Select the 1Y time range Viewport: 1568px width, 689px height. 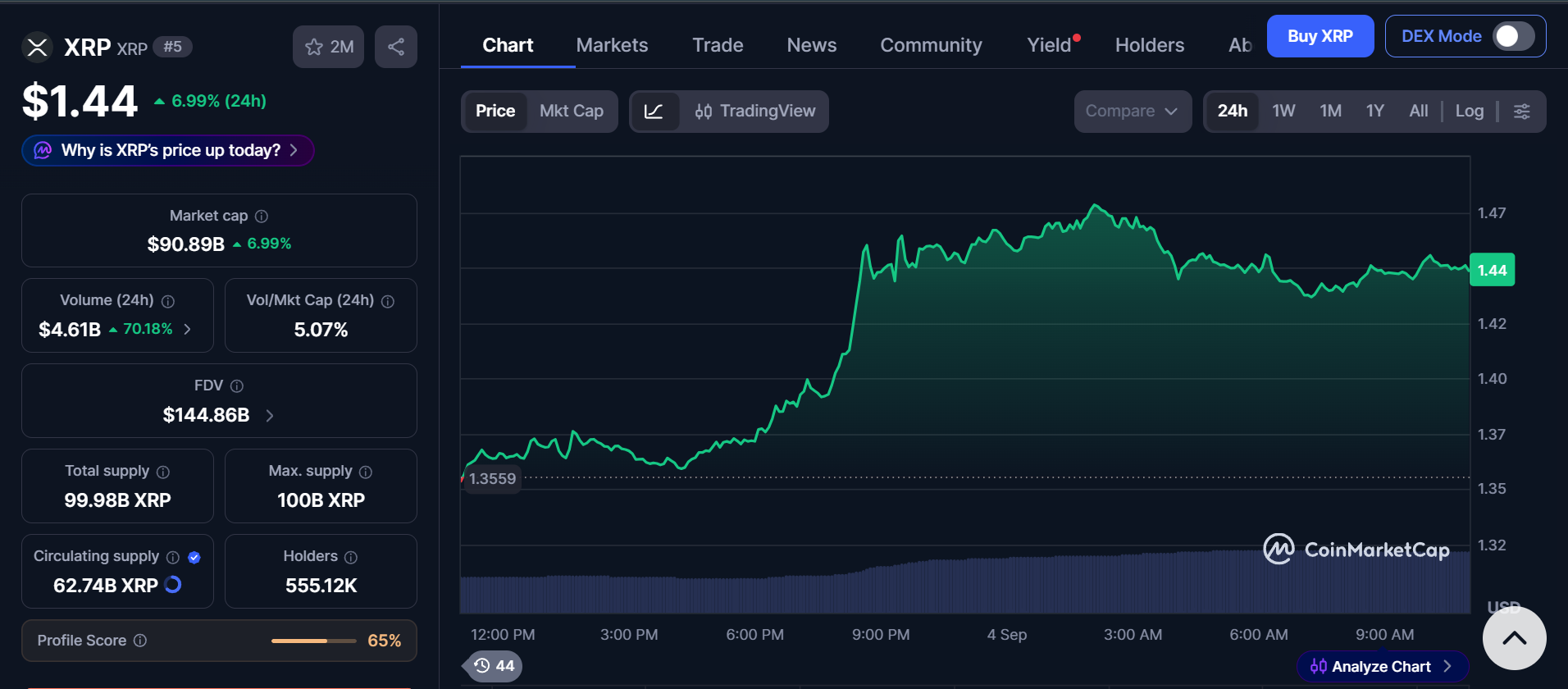point(1375,112)
